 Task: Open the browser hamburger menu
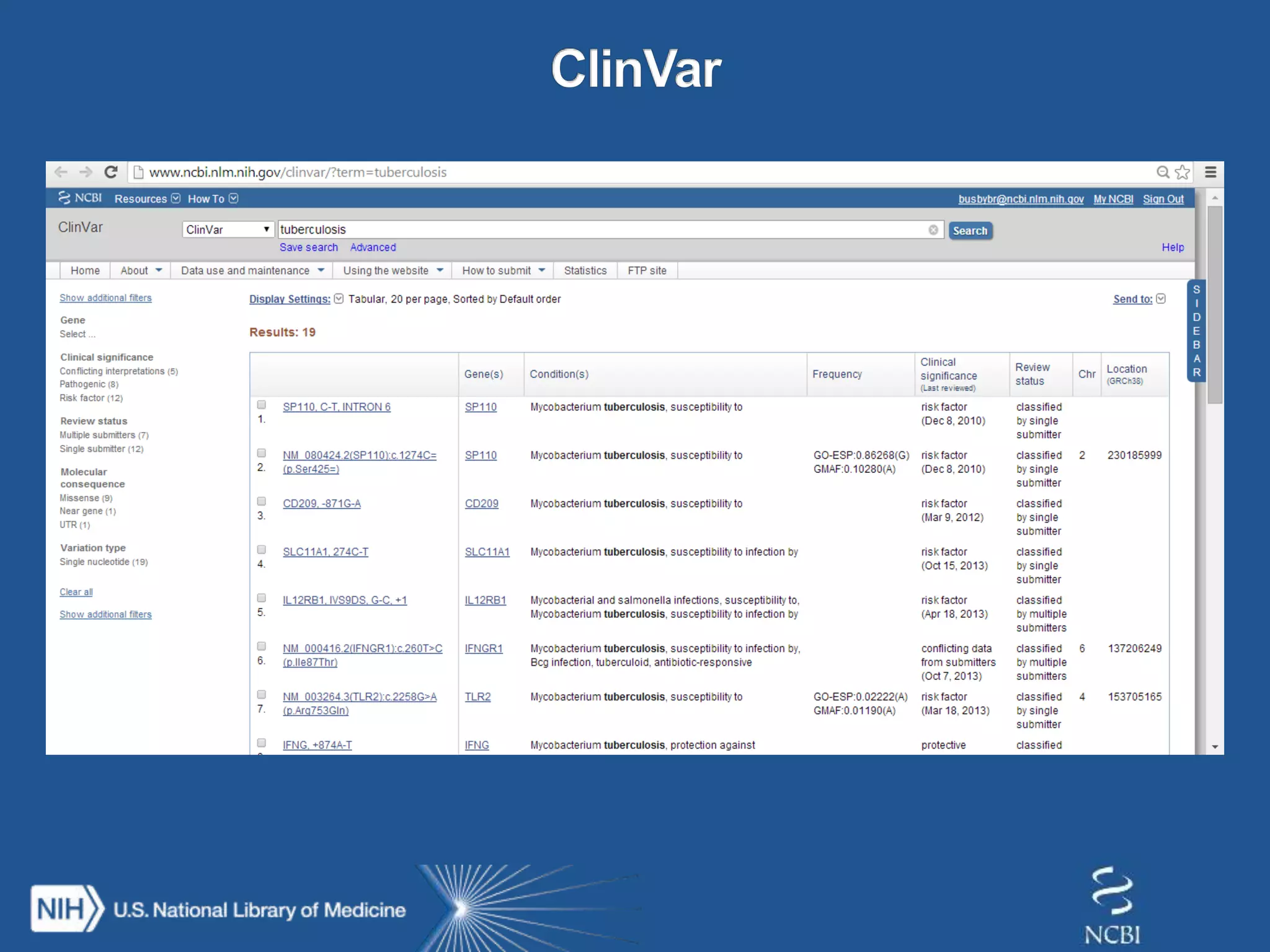tap(1210, 172)
